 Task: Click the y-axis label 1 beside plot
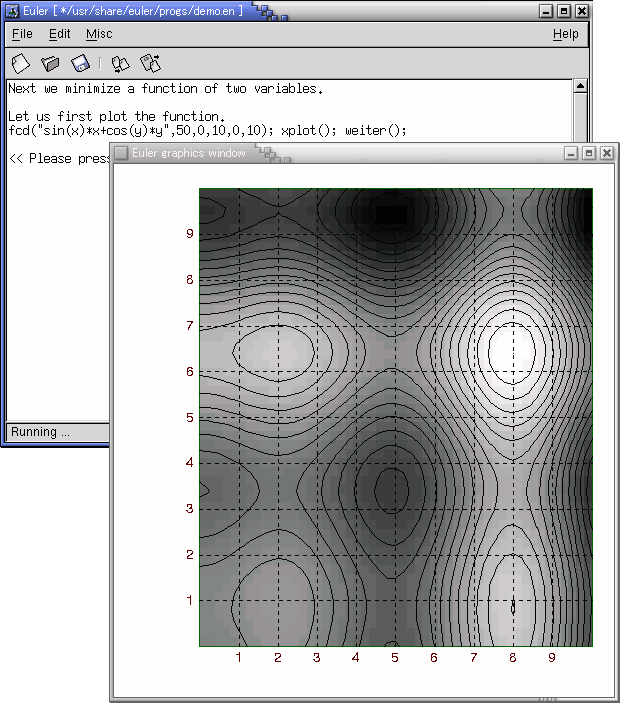click(x=190, y=600)
